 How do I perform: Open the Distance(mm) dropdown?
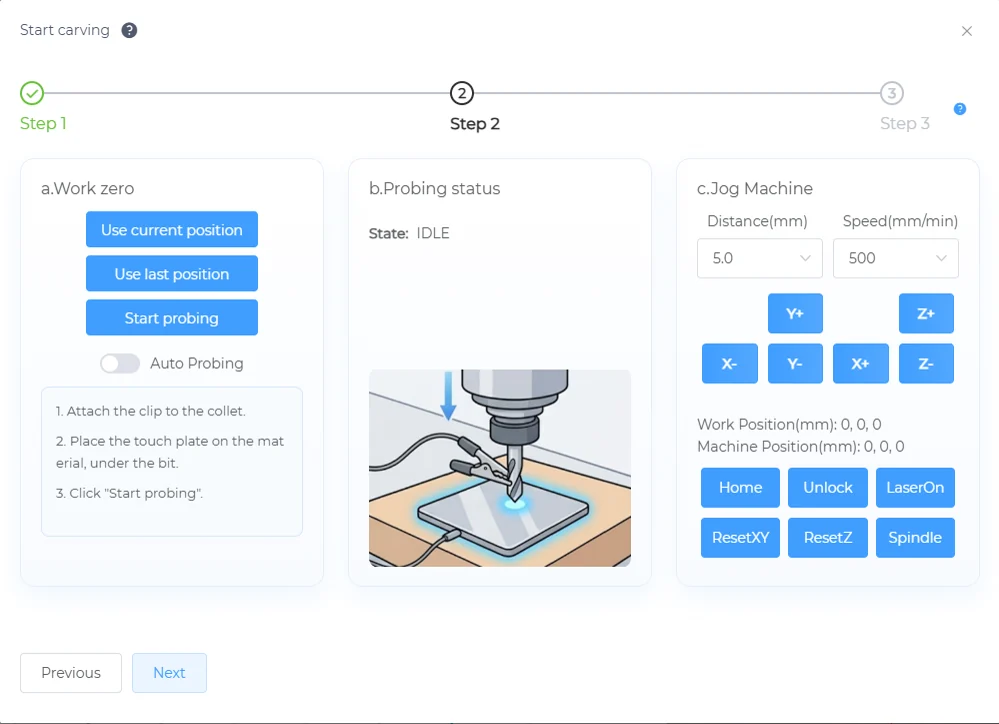click(x=759, y=258)
